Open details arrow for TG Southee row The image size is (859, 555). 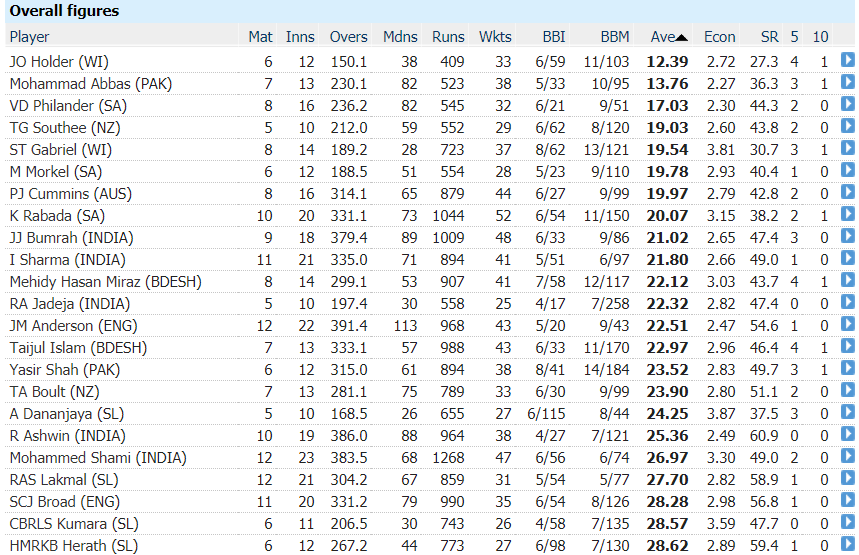click(847, 125)
